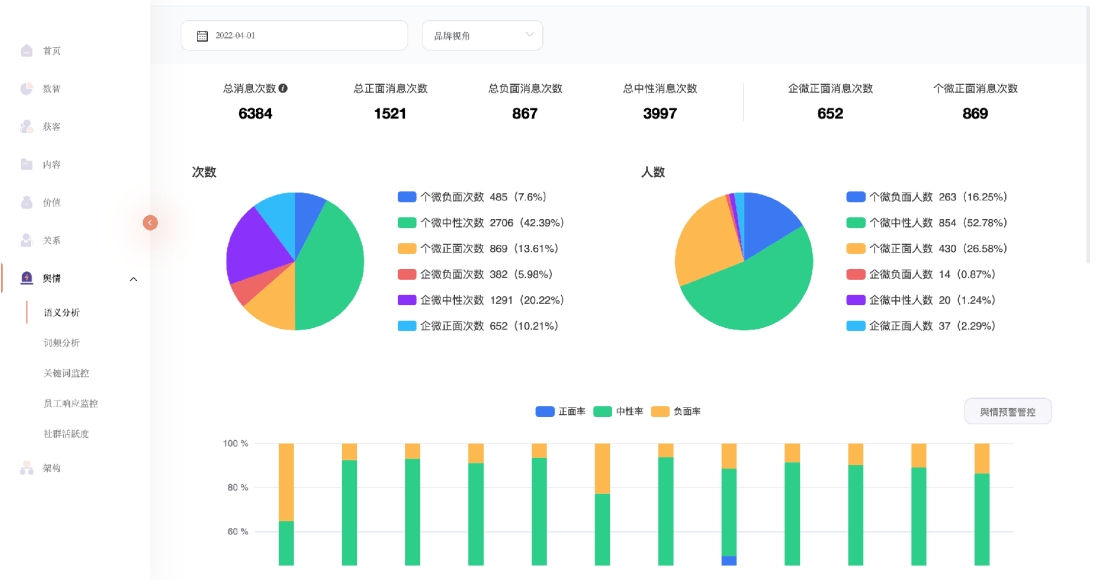Open the 关系 person icon in sidebar
This screenshot has width=1100, height=586.
point(27,240)
